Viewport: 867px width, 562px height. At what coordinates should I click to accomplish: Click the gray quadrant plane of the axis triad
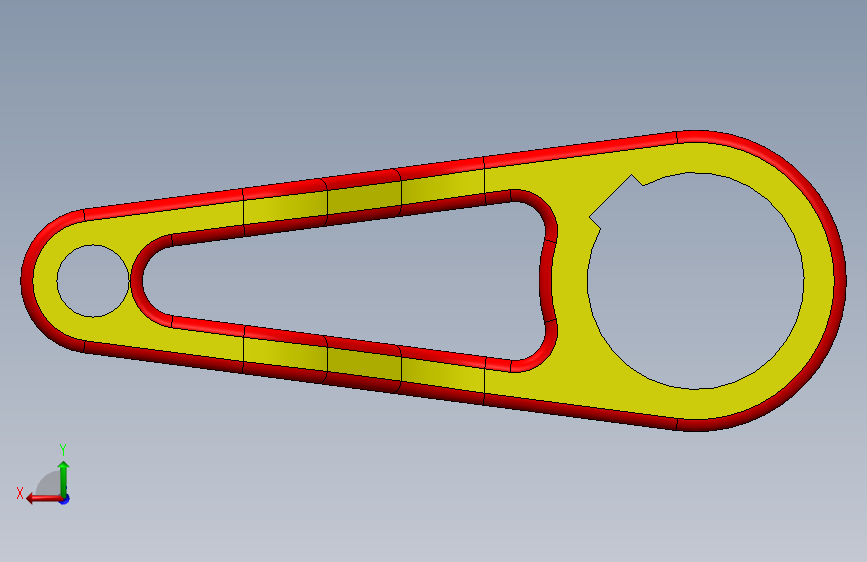point(49,484)
